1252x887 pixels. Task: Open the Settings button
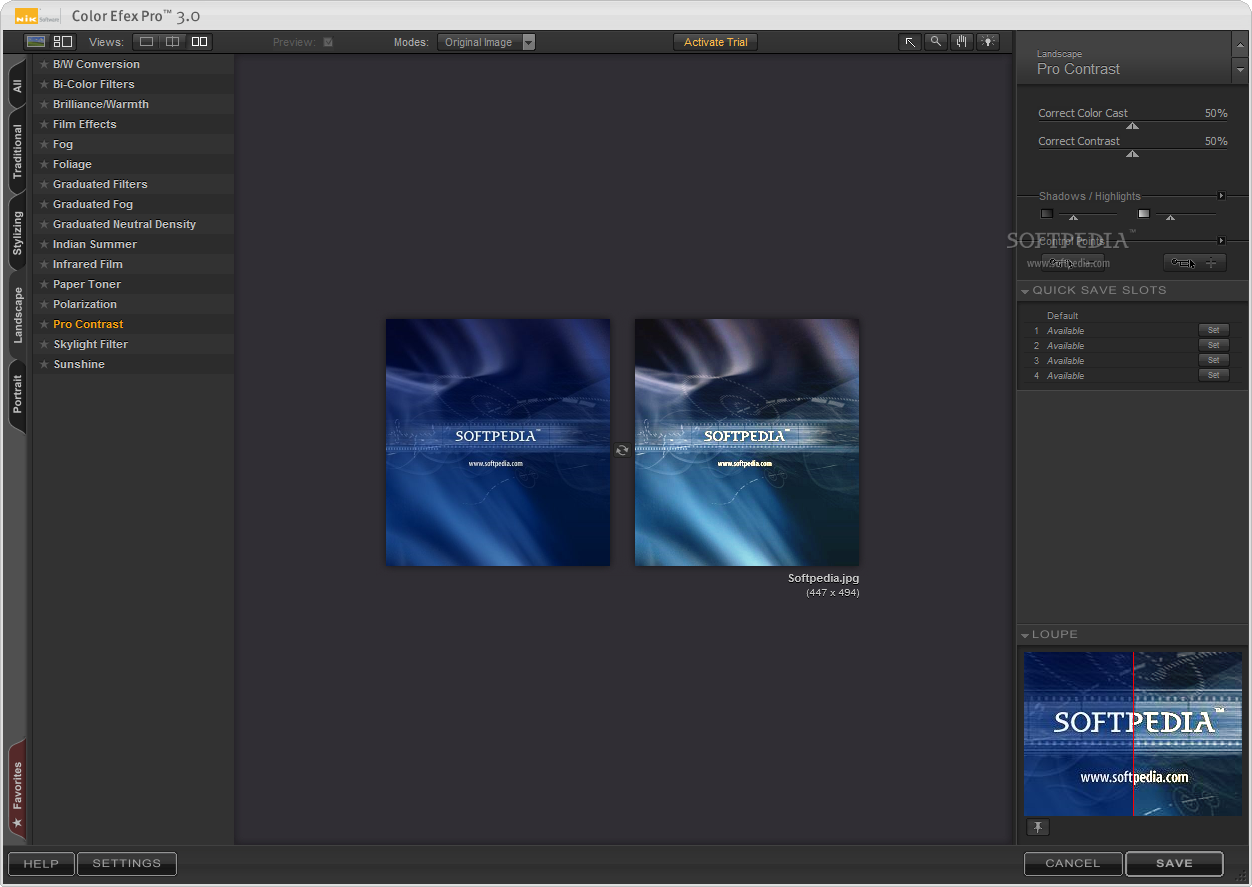(127, 864)
